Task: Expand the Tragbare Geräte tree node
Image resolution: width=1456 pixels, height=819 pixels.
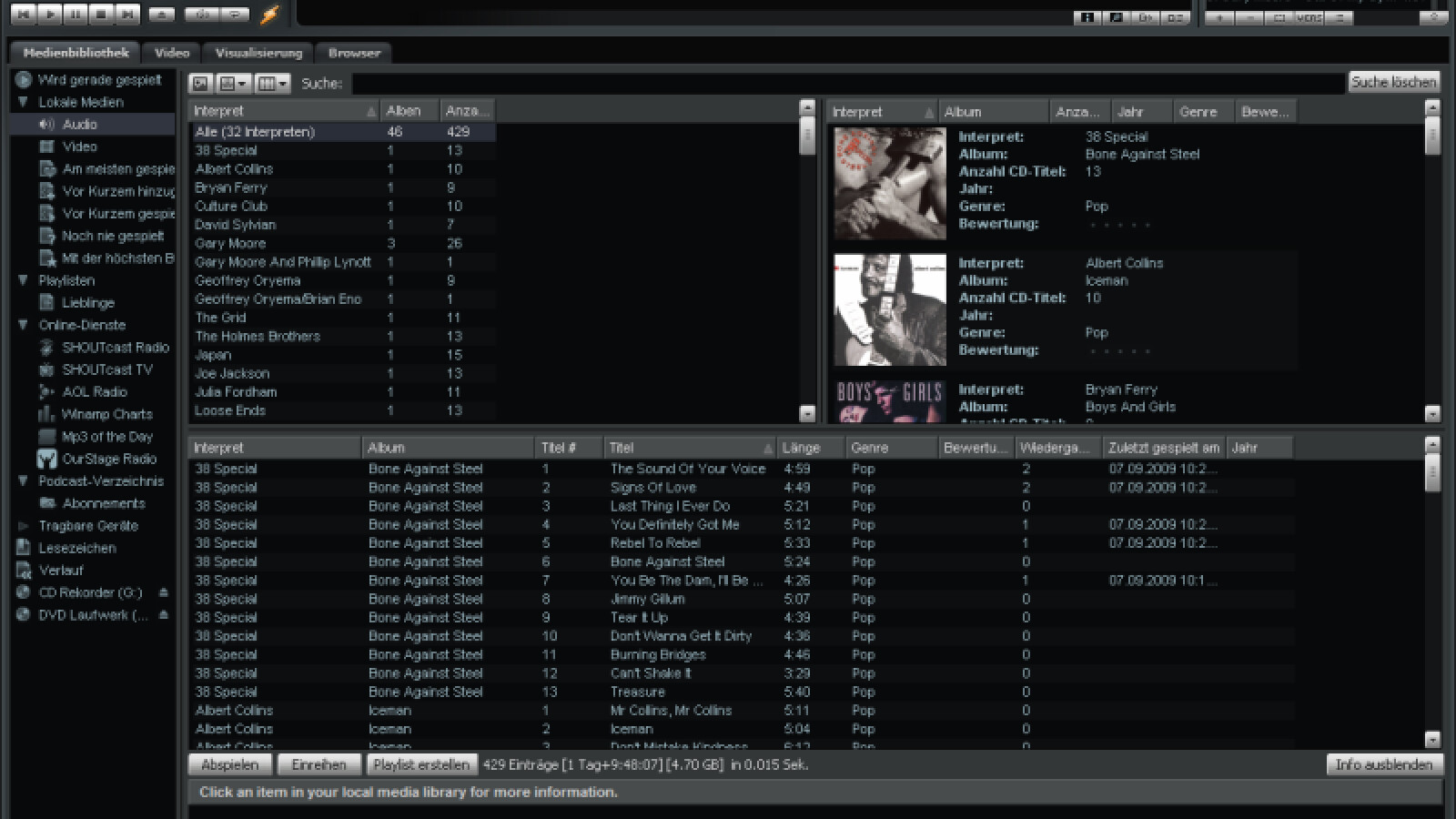Action: tap(23, 526)
